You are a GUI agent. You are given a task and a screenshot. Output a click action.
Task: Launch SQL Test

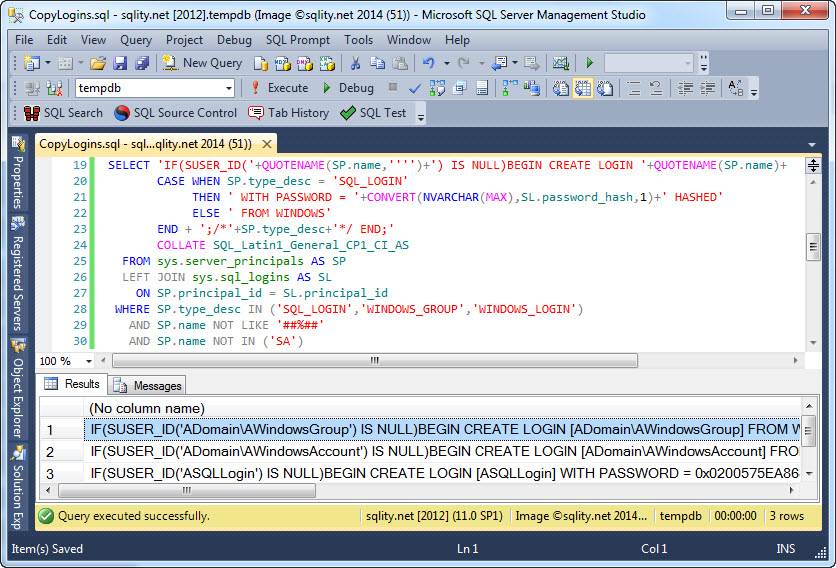point(373,113)
